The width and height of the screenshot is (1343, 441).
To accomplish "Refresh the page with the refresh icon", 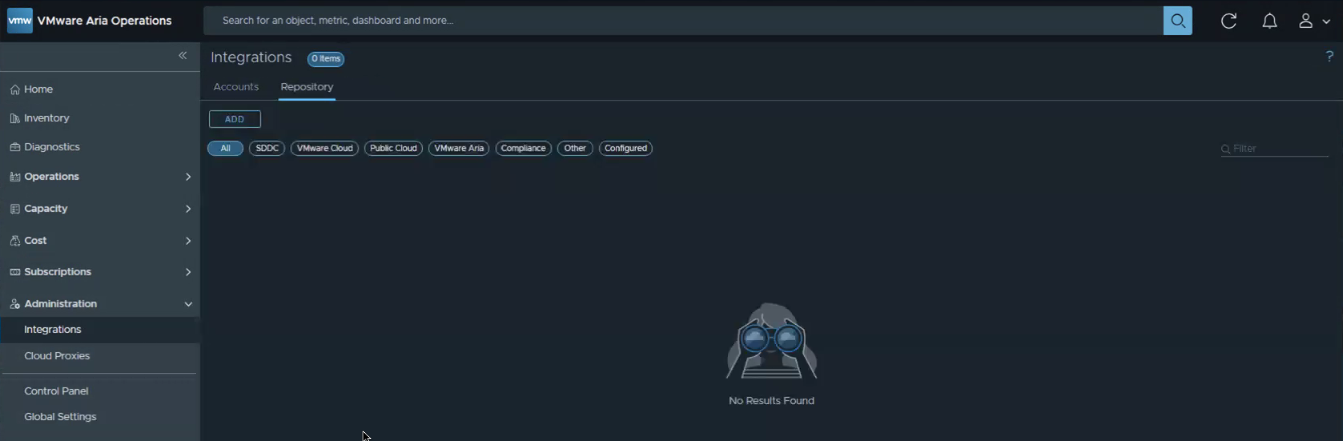I will pos(1229,21).
